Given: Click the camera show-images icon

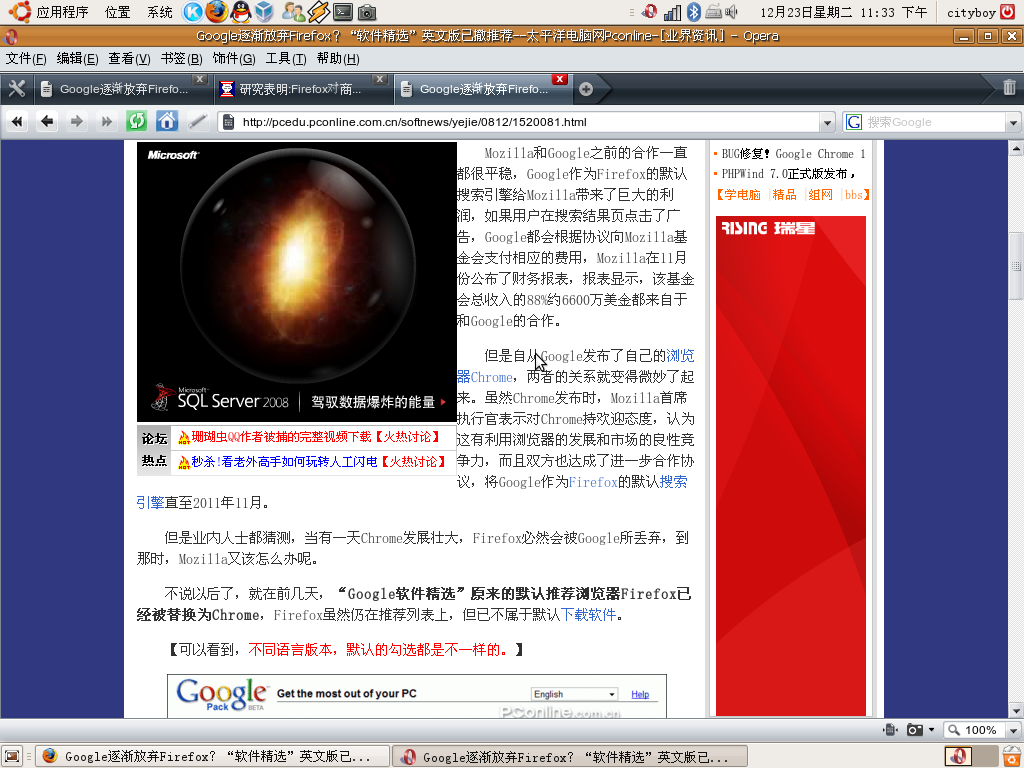Looking at the screenshot, I should (915, 730).
